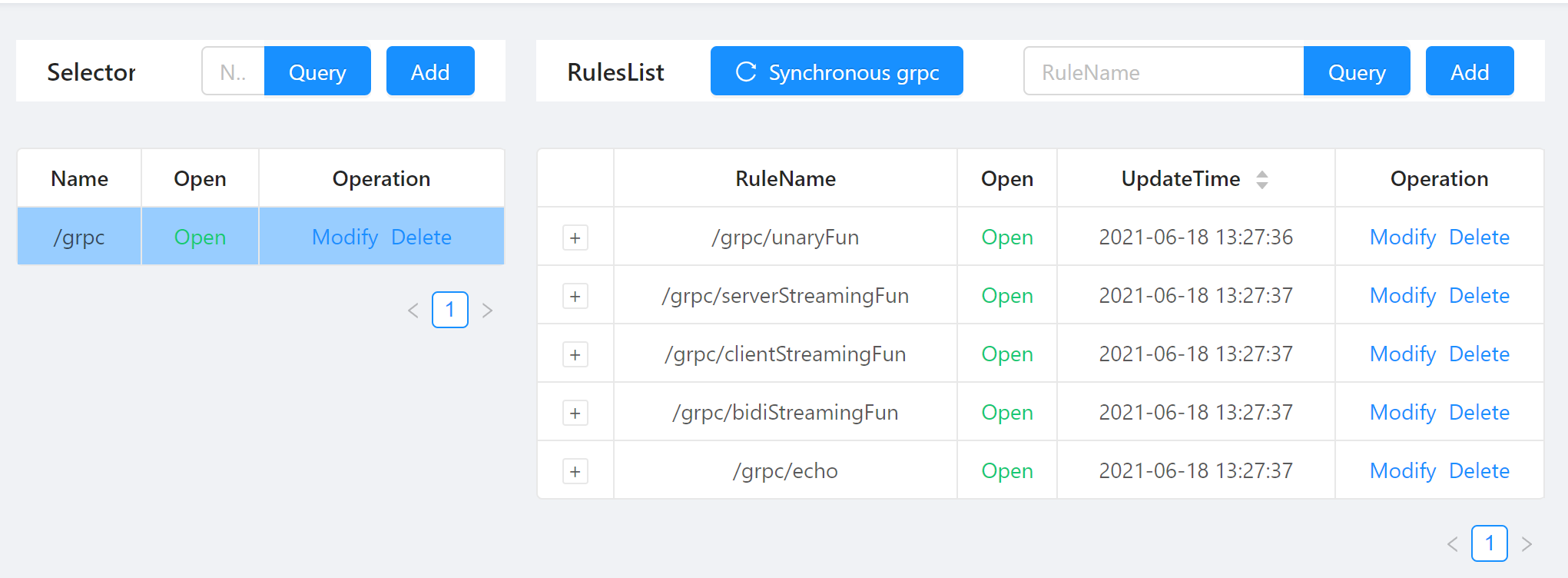
Task: Expand the /grpc/echo rule row
Action: point(575,471)
